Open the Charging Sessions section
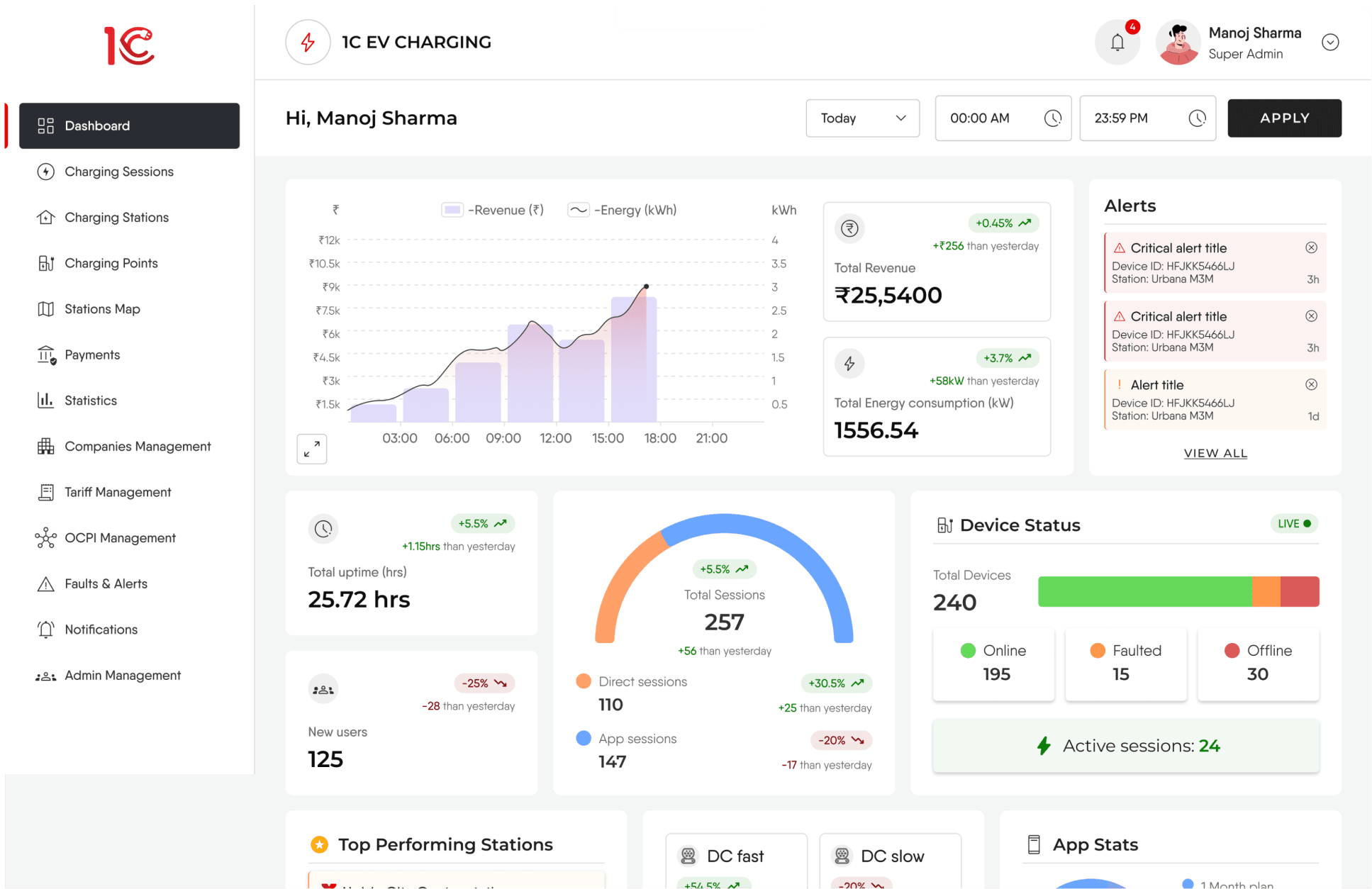The height and width of the screenshot is (889, 1372). click(118, 172)
